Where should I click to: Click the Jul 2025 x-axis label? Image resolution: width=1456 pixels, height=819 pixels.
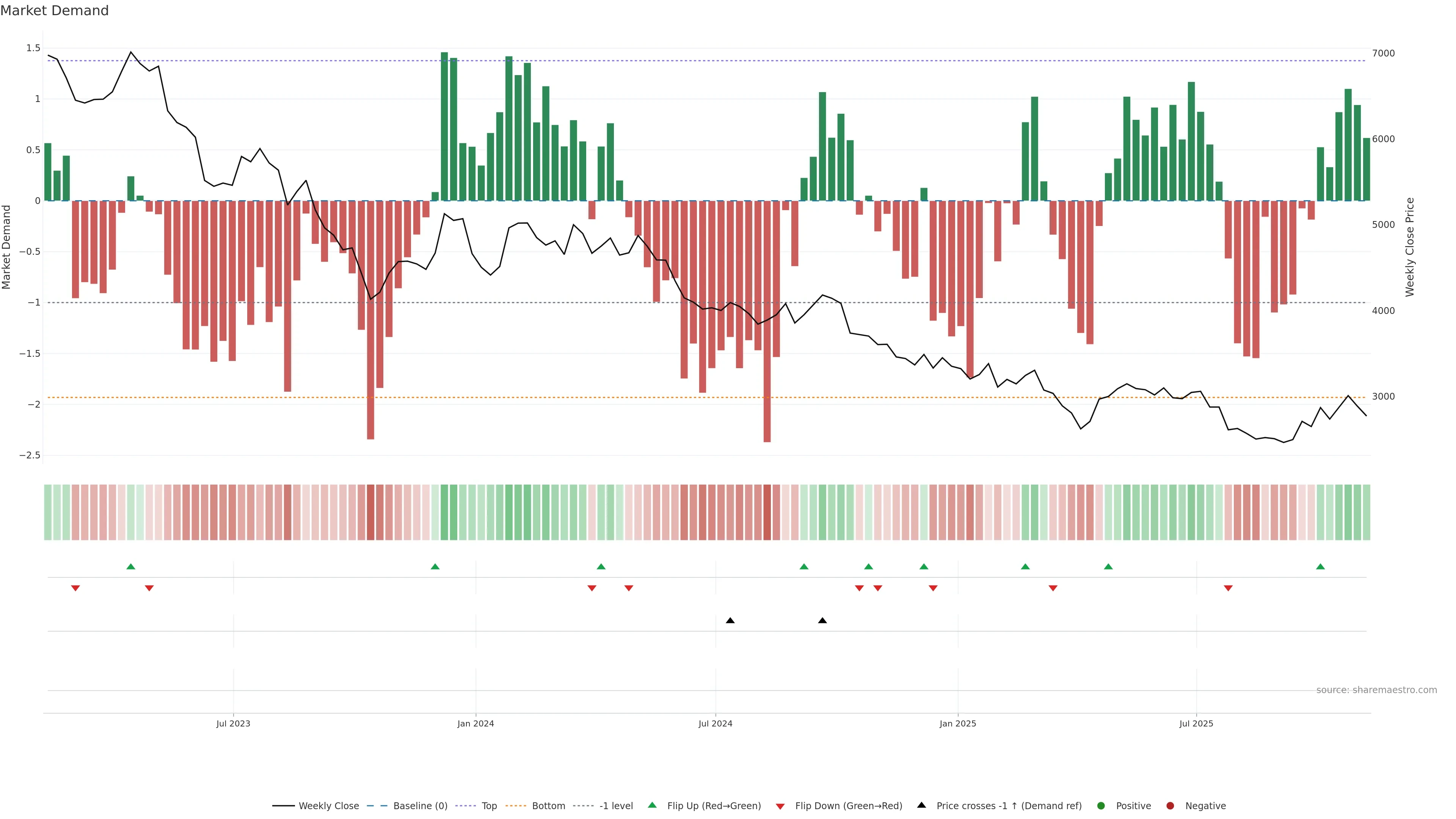[1196, 723]
